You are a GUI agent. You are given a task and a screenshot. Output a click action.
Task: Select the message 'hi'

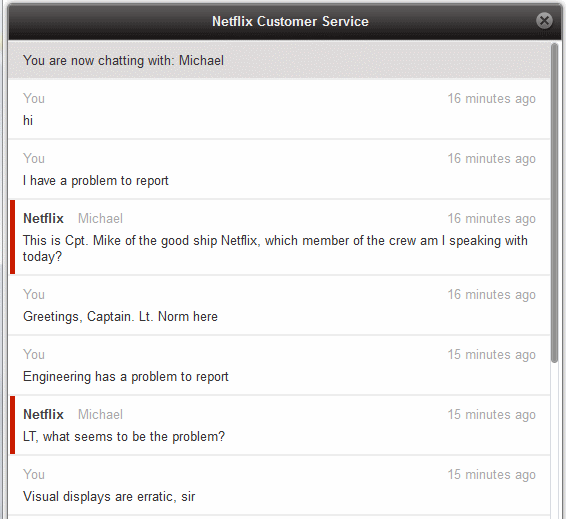[x=28, y=121]
